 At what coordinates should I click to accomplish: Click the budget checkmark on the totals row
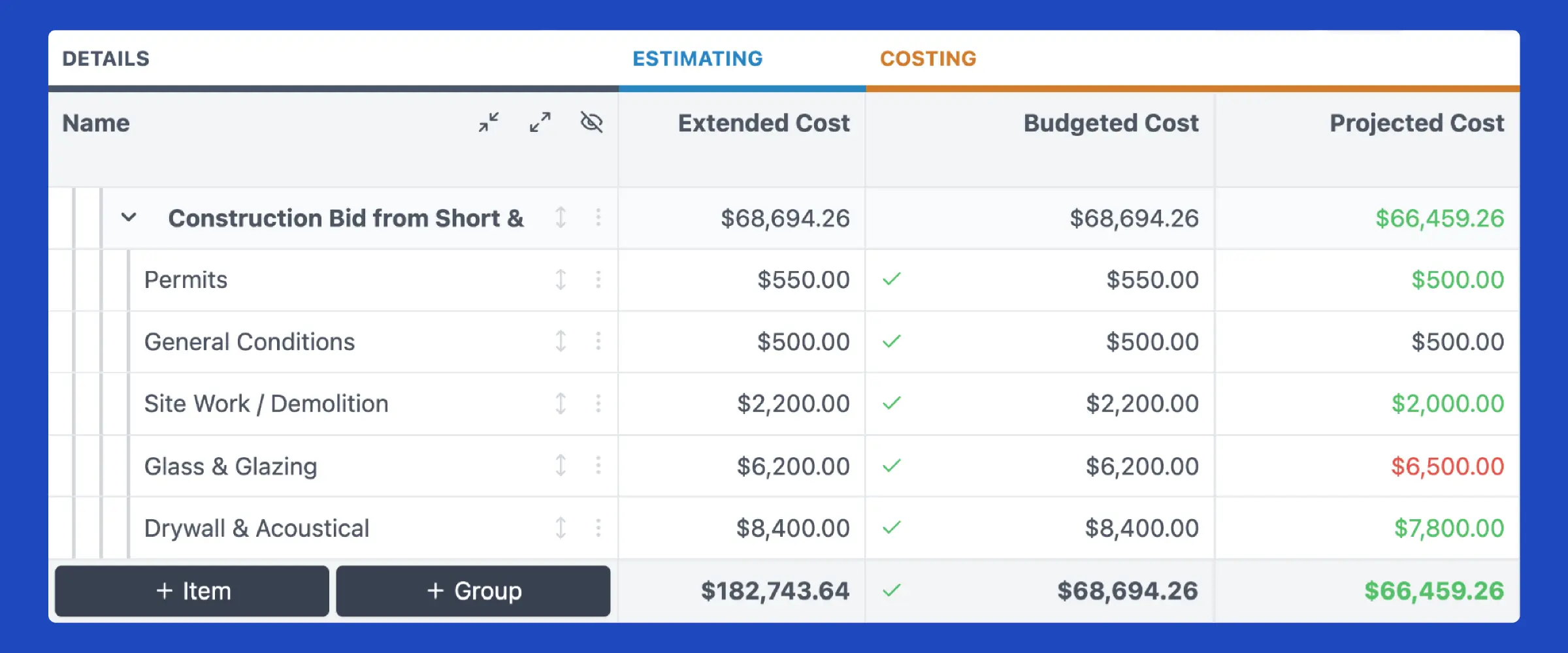point(890,591)
